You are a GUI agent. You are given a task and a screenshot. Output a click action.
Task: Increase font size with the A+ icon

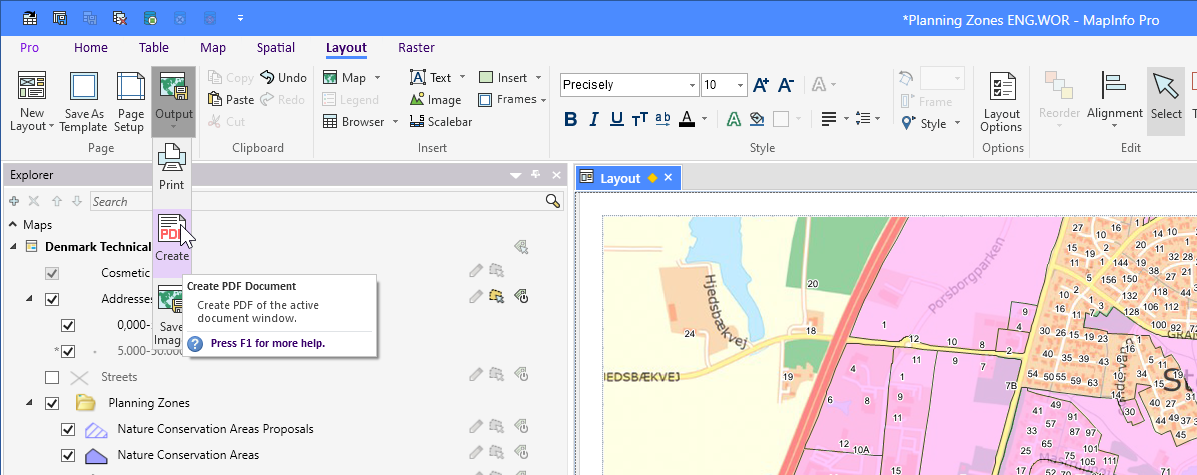coord(761,85)
